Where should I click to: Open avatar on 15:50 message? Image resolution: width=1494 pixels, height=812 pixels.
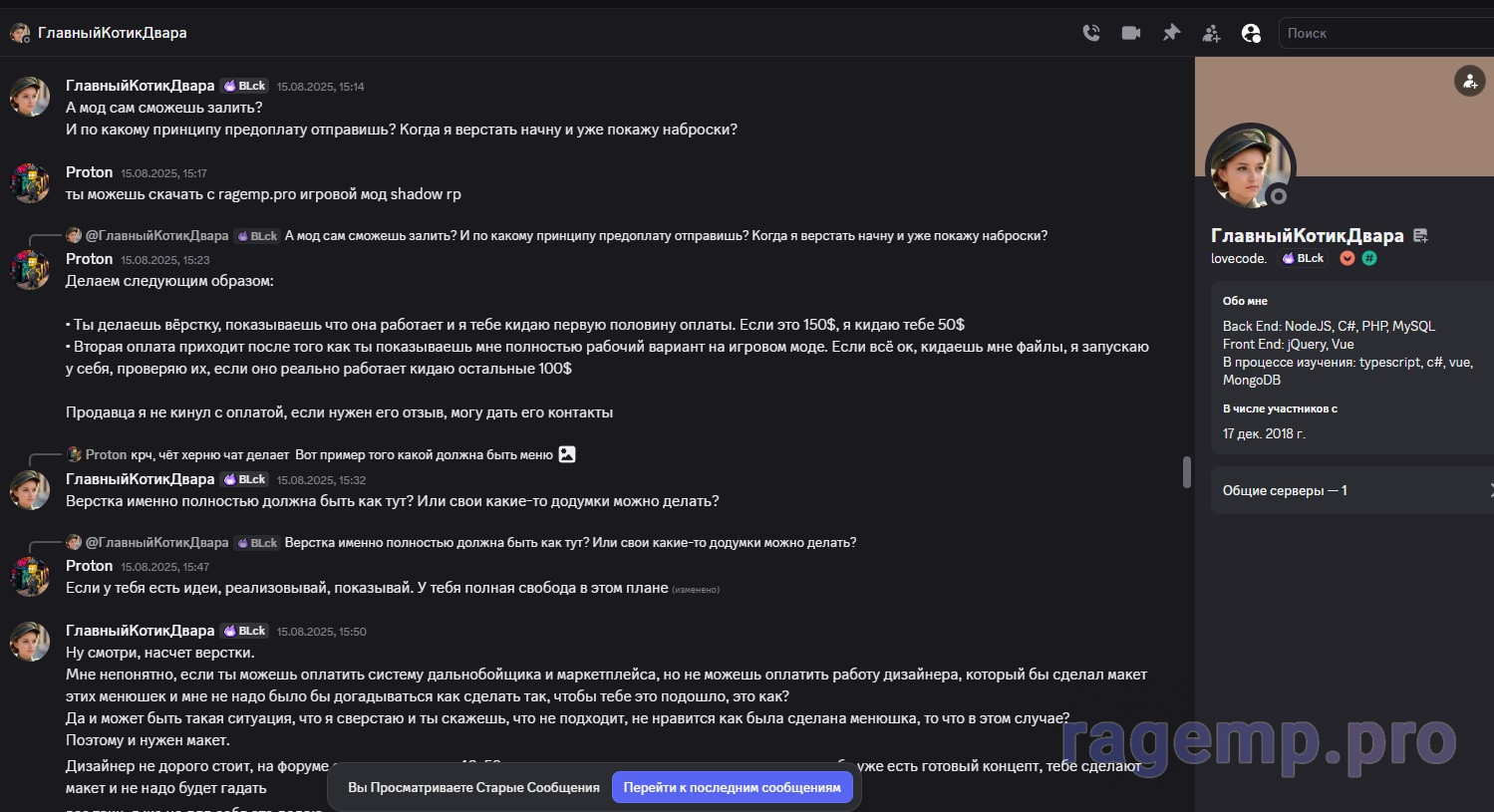(30, 642)
